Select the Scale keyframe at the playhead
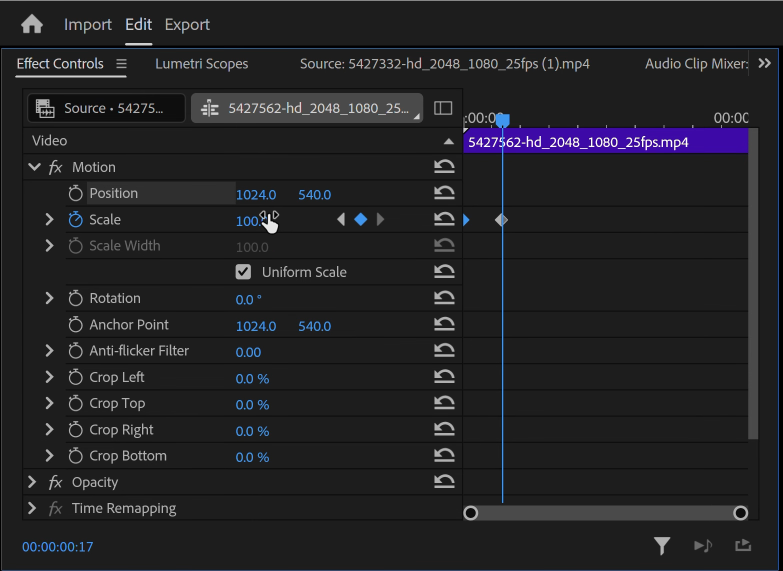The height and width of the screenshot is (571, 783). [x=502, y=220]
